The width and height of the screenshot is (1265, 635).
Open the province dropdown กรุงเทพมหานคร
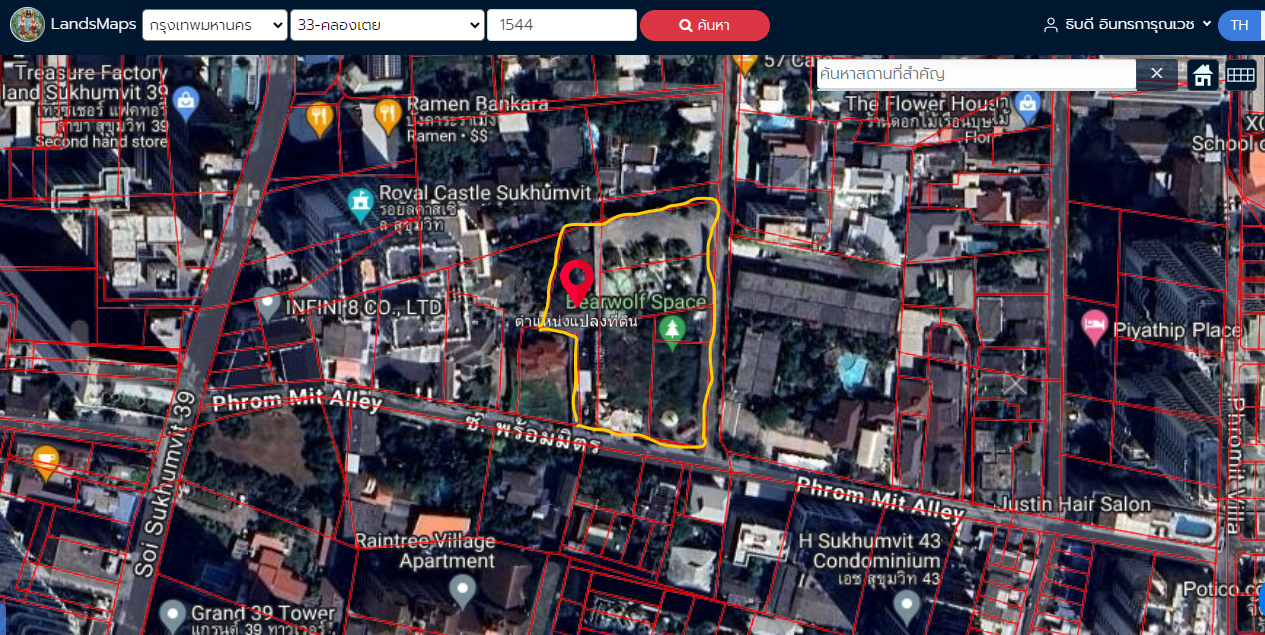coord(214,25)
